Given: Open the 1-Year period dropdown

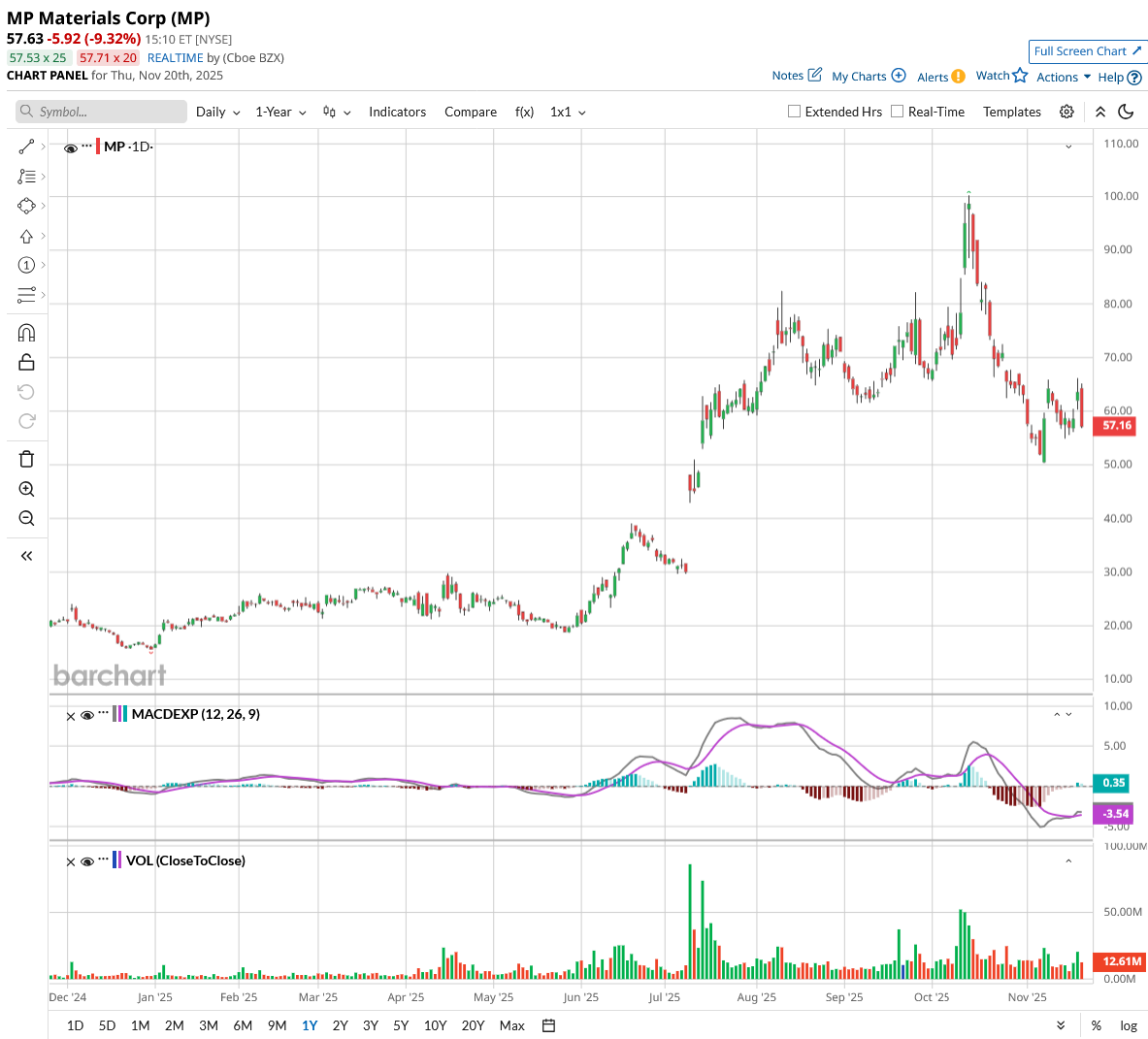Looking at the screenshot, I should tap(280, 112).
